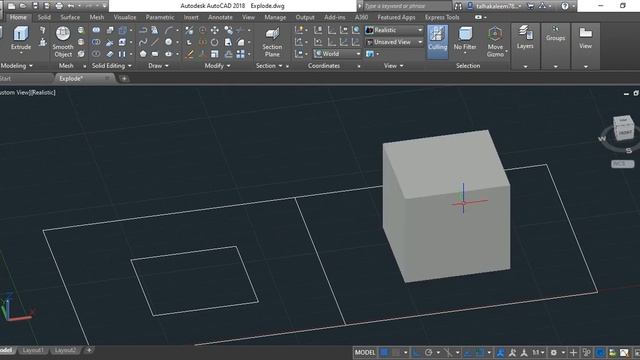Switch to the Surface ribbon tab
640x360 pixels.
[x=70, y=17]
